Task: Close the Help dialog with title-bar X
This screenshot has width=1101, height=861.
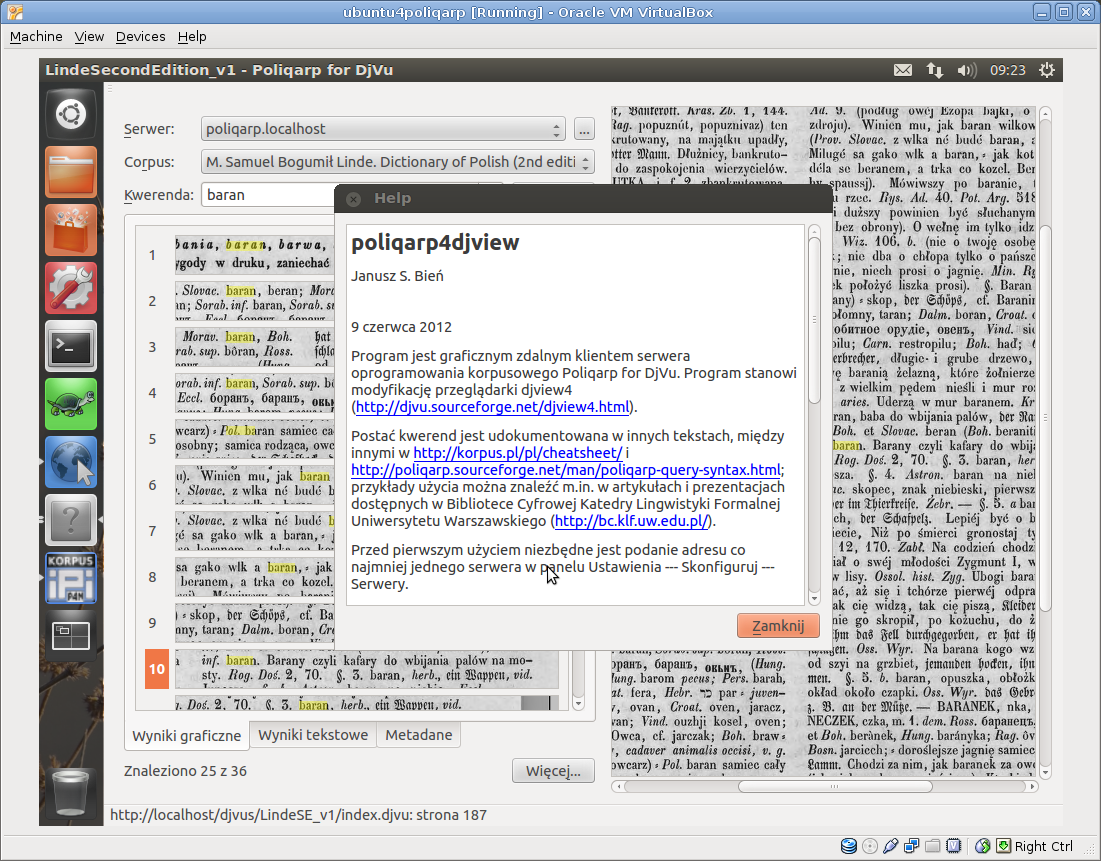Action: point(354,199)
